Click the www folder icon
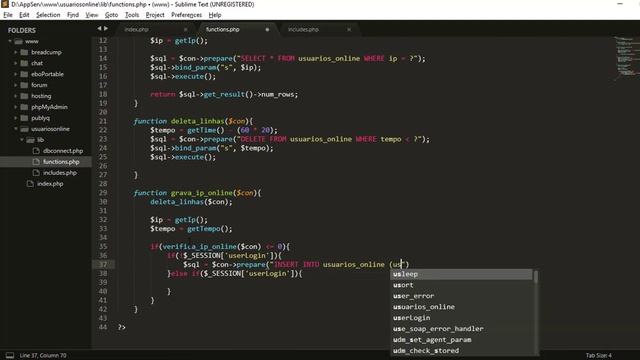640x360 pixels. point(18,41)
